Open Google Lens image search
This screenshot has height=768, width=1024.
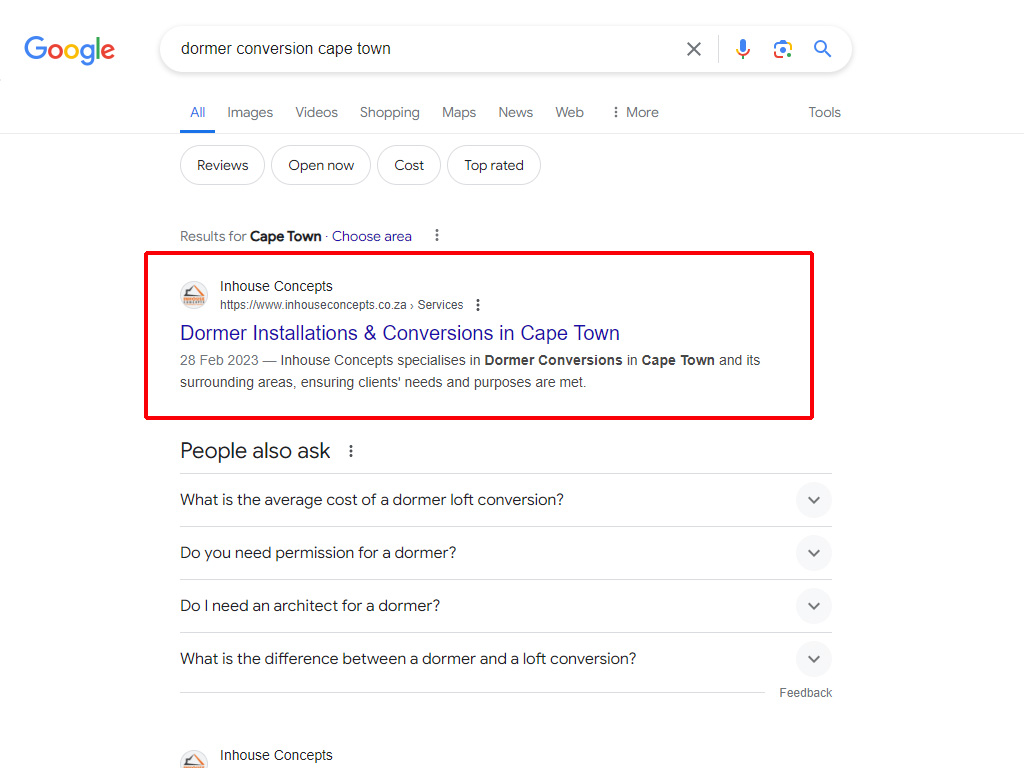(782, 49)
